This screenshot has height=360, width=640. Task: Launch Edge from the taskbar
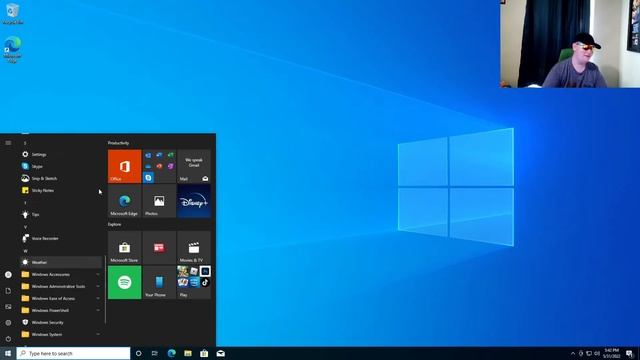click(171, 353)
